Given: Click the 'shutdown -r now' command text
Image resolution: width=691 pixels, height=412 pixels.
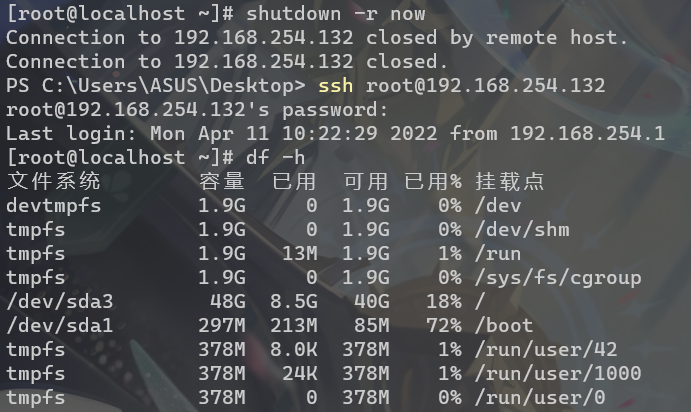Looking at the screenshot, I should click(x=335, y=14).
